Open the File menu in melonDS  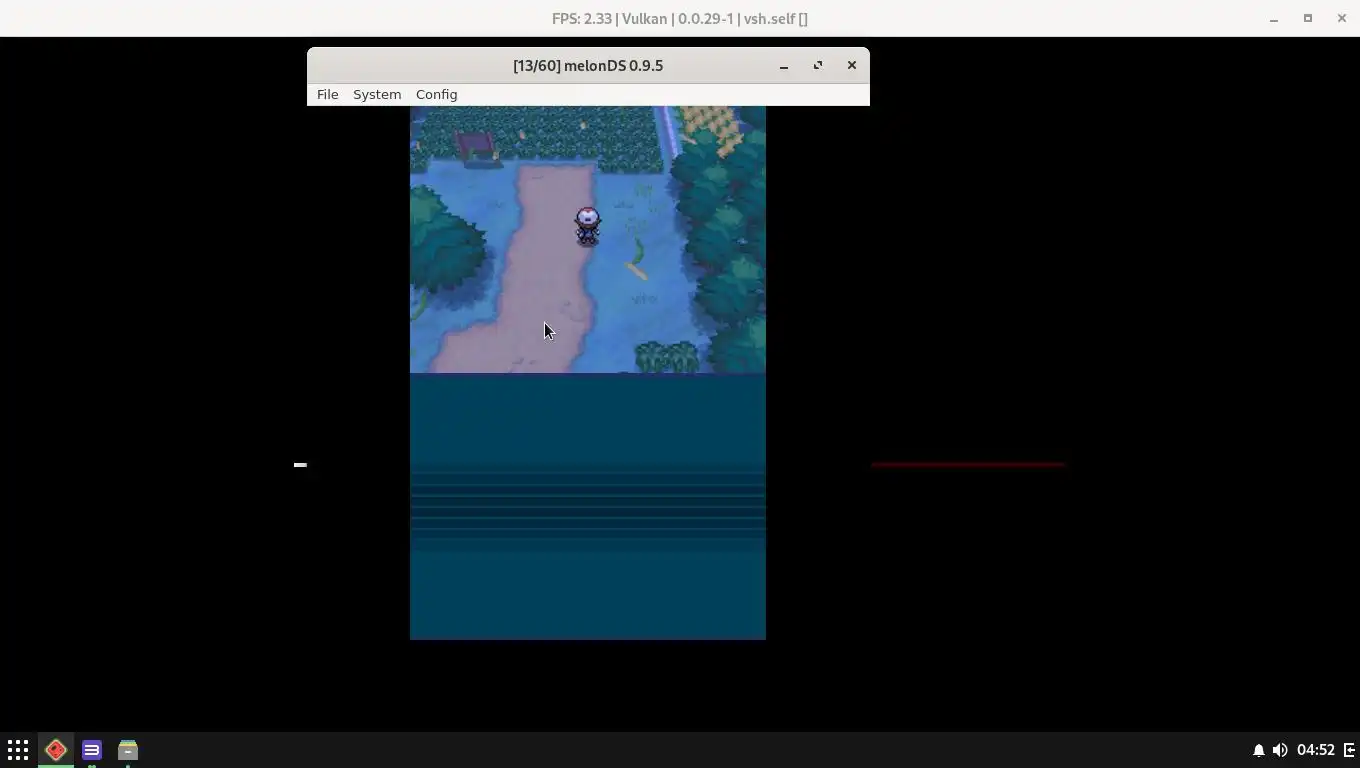[x=327, y=94]
